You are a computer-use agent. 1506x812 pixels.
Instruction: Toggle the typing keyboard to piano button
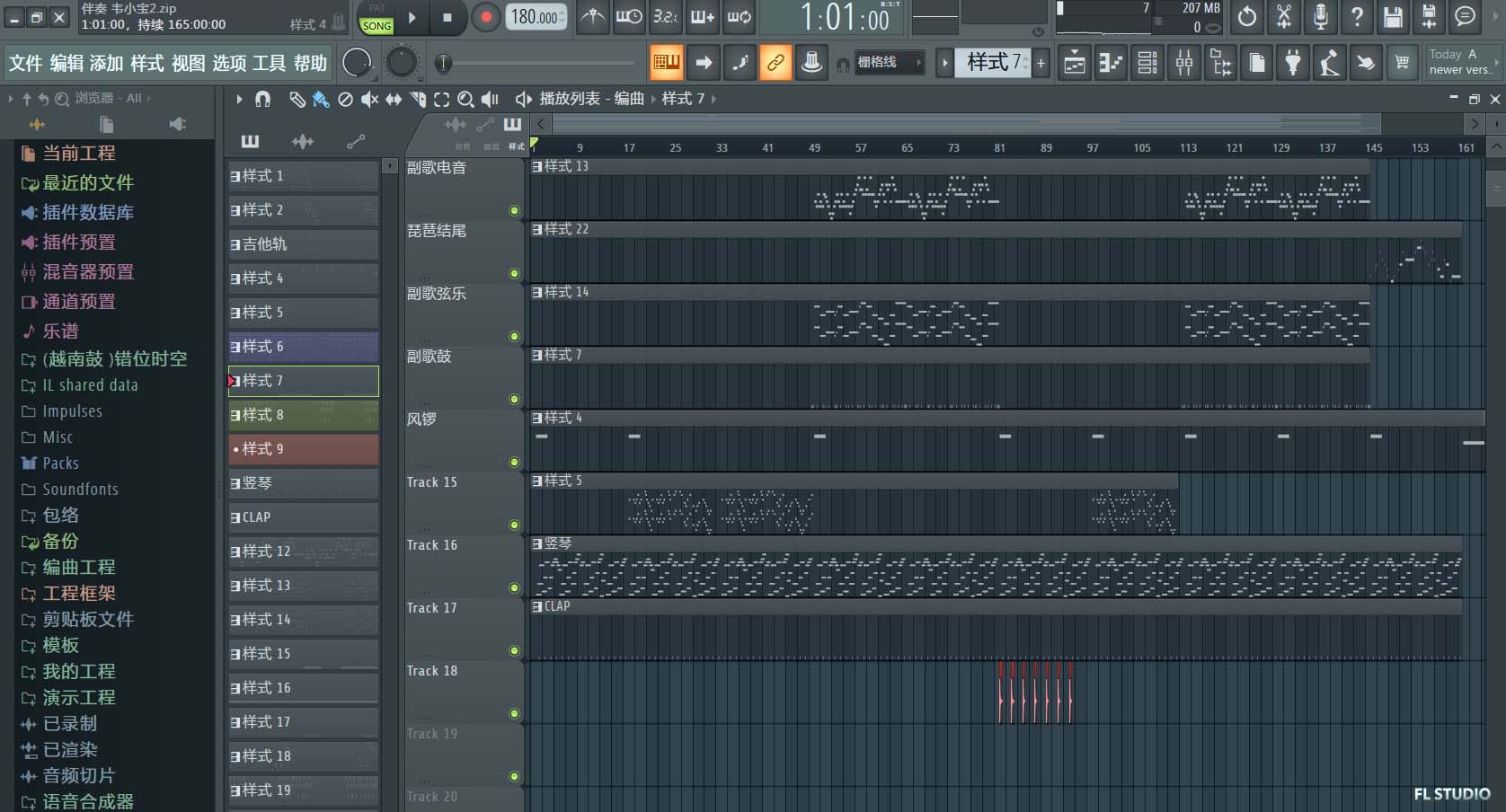(x=667, y=62)
